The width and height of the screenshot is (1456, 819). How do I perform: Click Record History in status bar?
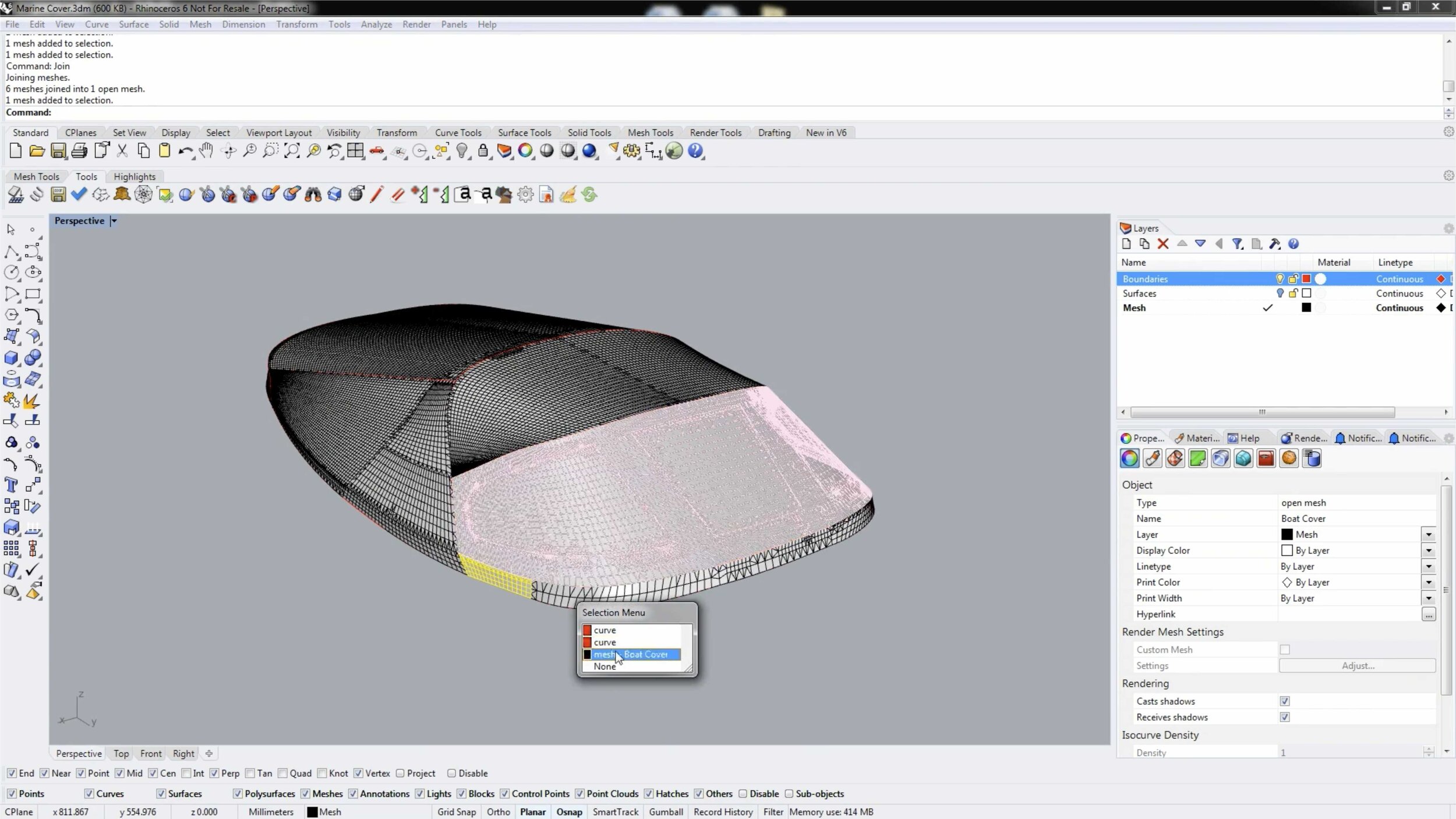coord(723,811)
